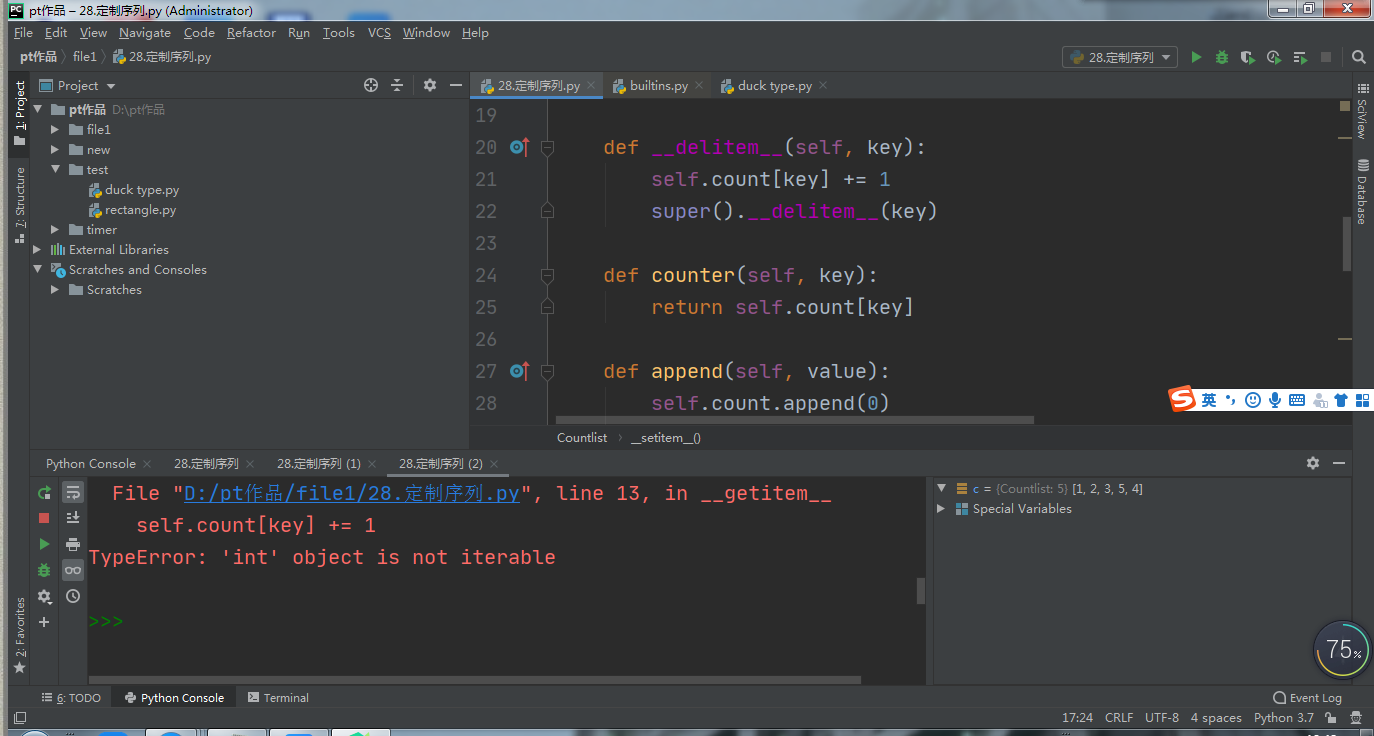The width and height of the screenshot is (1374, 736).
Task: Toggle the SciView panel on the right
Action: click(x=1361, y=112)
